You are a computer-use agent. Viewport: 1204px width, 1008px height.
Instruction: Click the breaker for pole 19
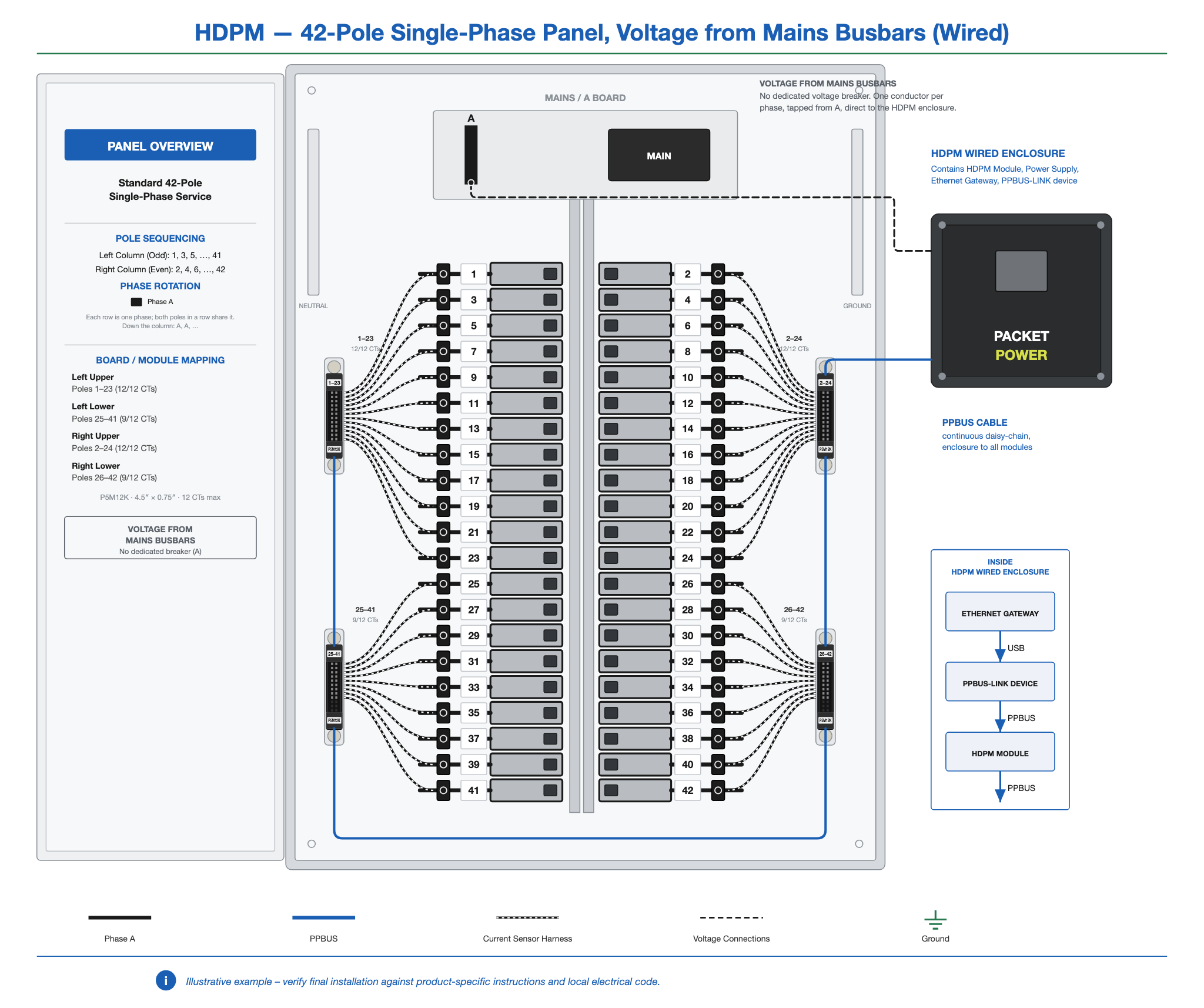coord(526,506)
